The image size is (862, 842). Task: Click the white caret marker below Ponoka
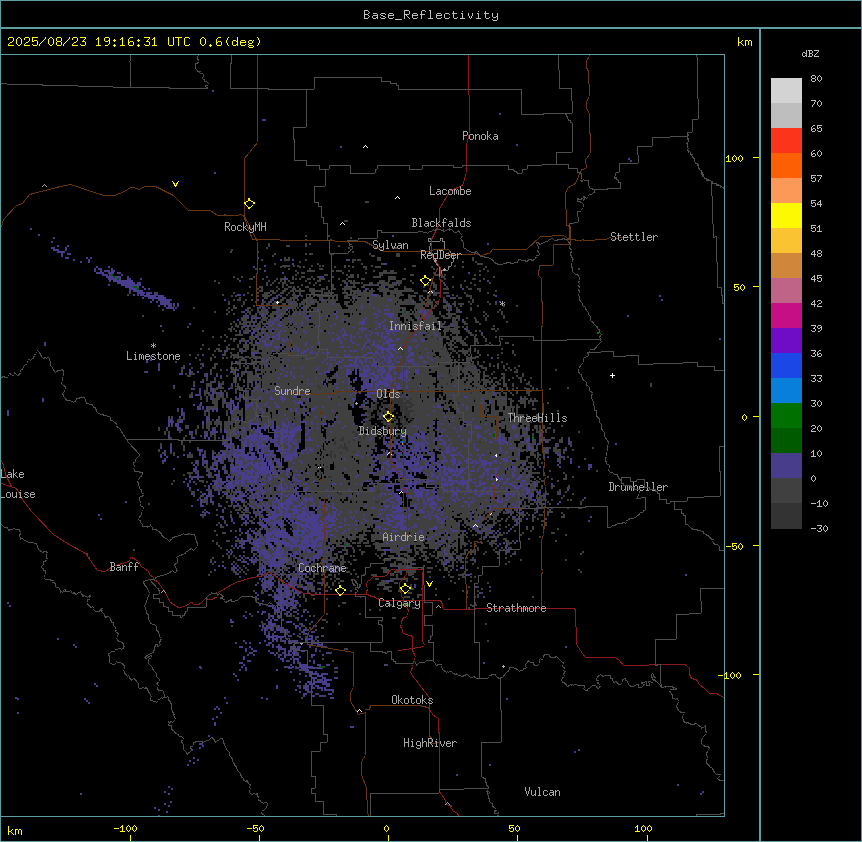click(x=366, y=147)
